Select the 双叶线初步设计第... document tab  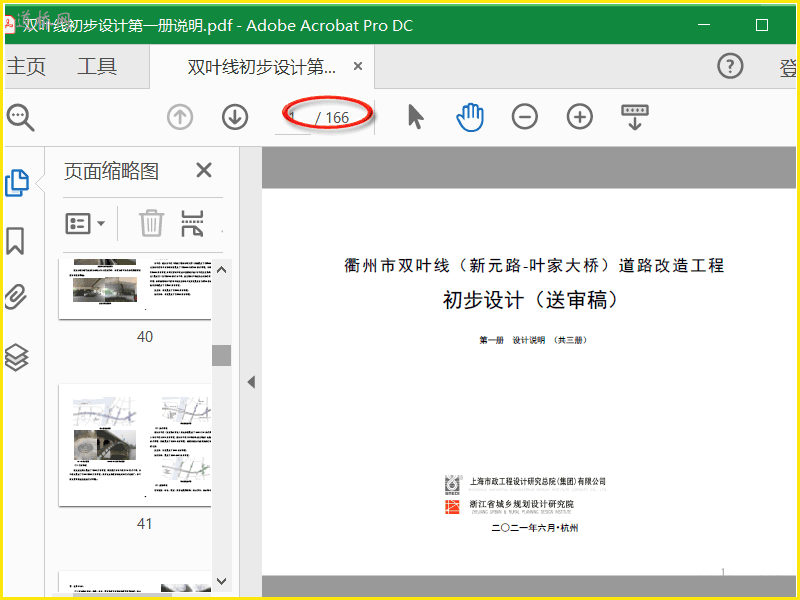pyautogui.click(x=262, y=67)
